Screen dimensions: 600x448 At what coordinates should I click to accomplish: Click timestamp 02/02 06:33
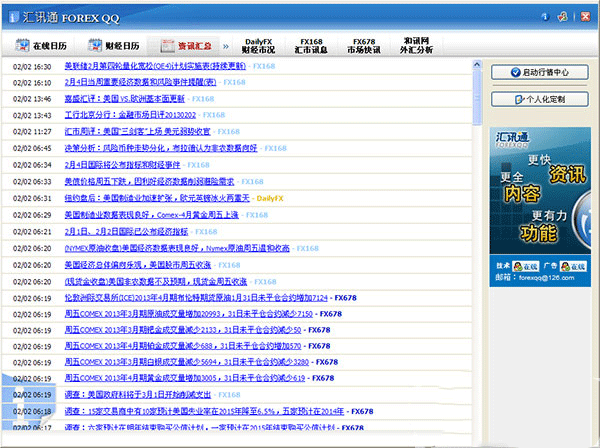point(32,181)
